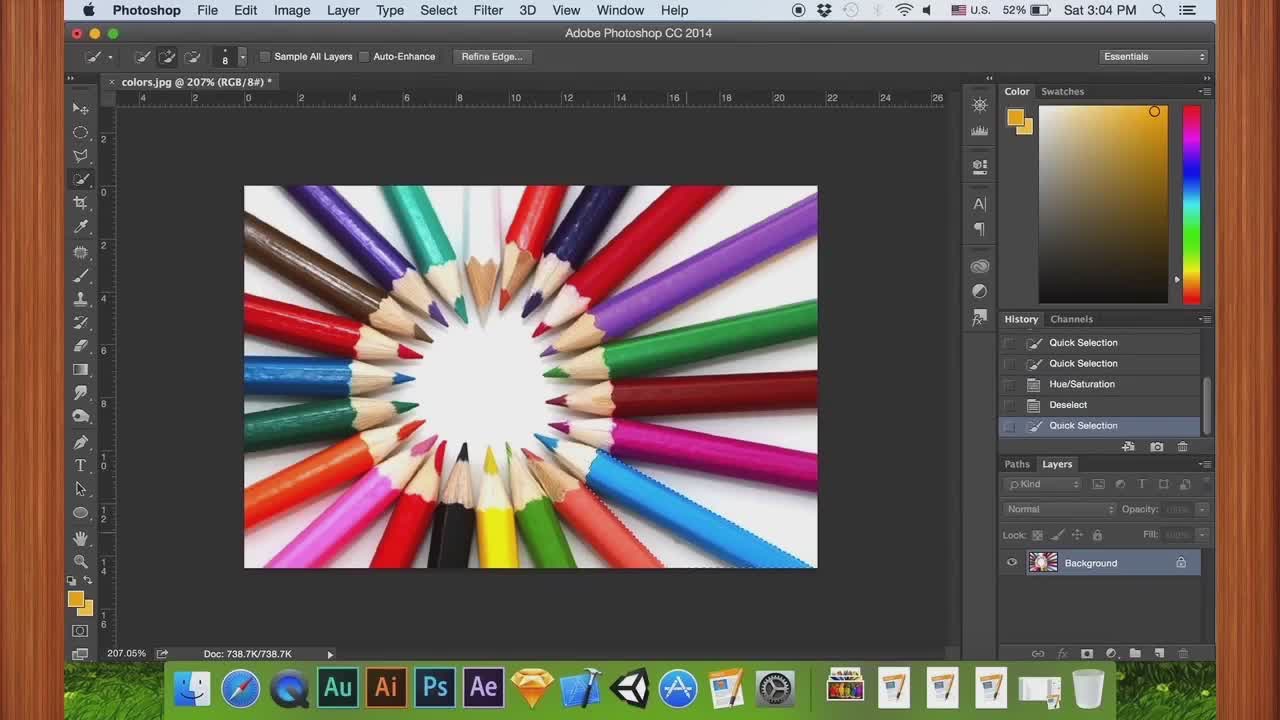This screenshot has width=1280, height=720.
Task: Open the Paragraph panel icon
Action: 980,229
